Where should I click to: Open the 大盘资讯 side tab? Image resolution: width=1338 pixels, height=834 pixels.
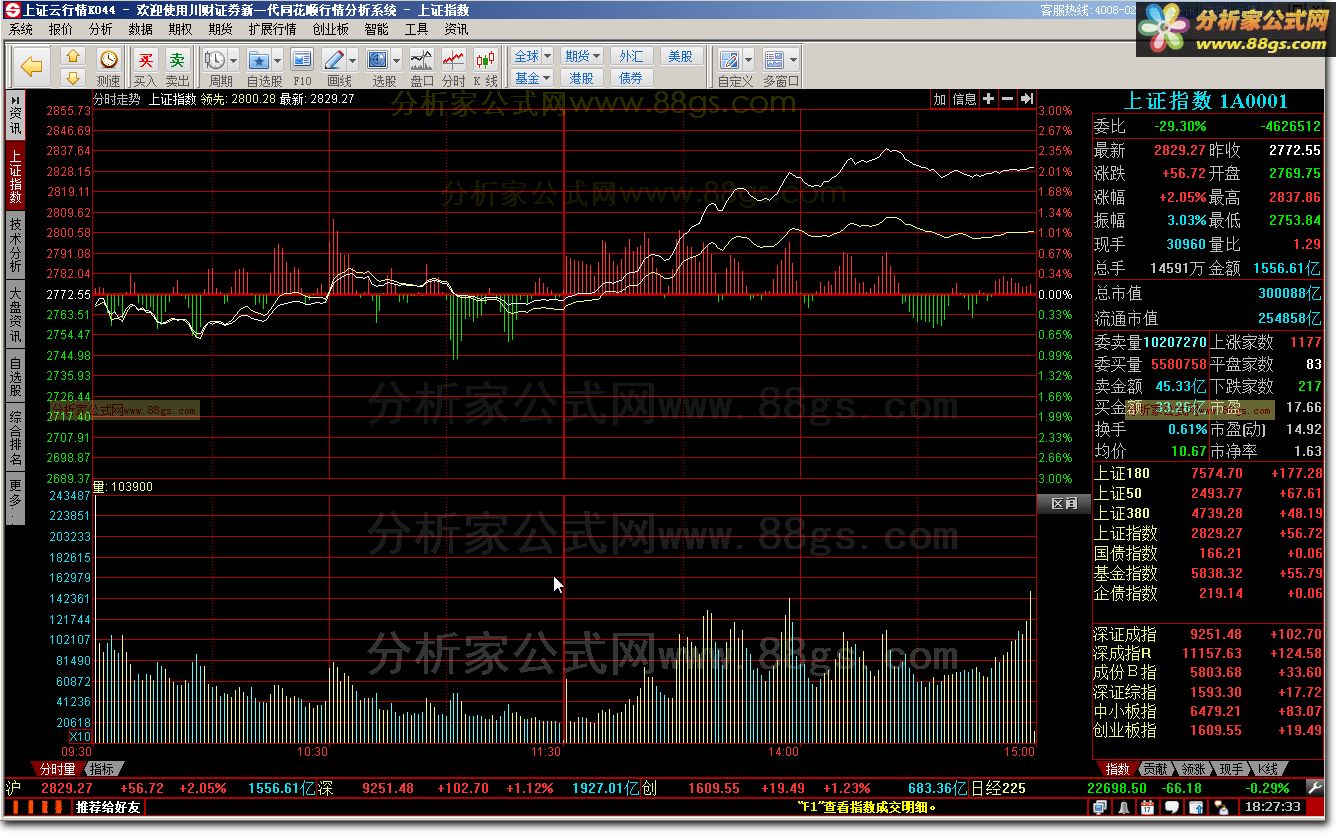(x=16, y=315)
